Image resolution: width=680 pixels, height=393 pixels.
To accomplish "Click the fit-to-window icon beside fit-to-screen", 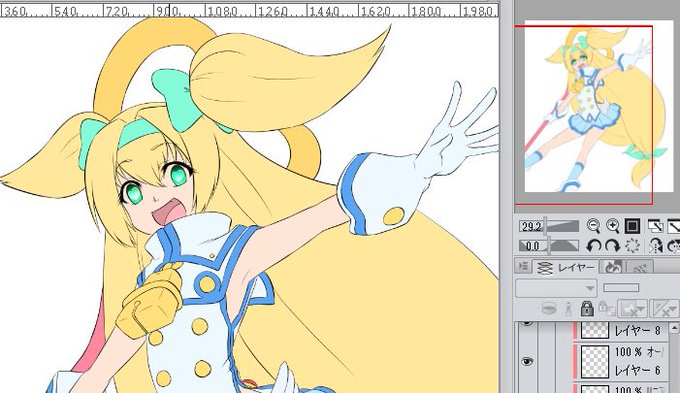I will point(674,226).
